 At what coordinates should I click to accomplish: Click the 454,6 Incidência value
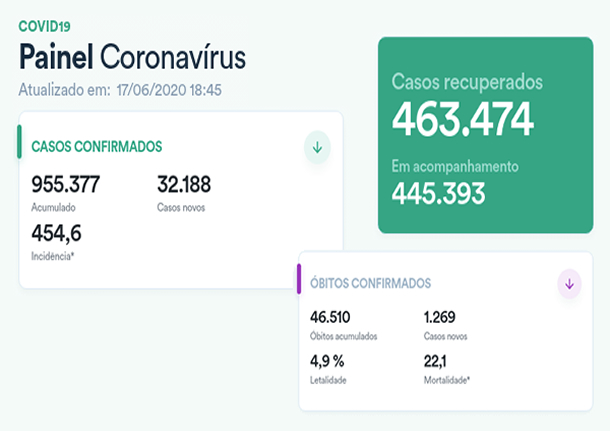[x=57, y=232]
